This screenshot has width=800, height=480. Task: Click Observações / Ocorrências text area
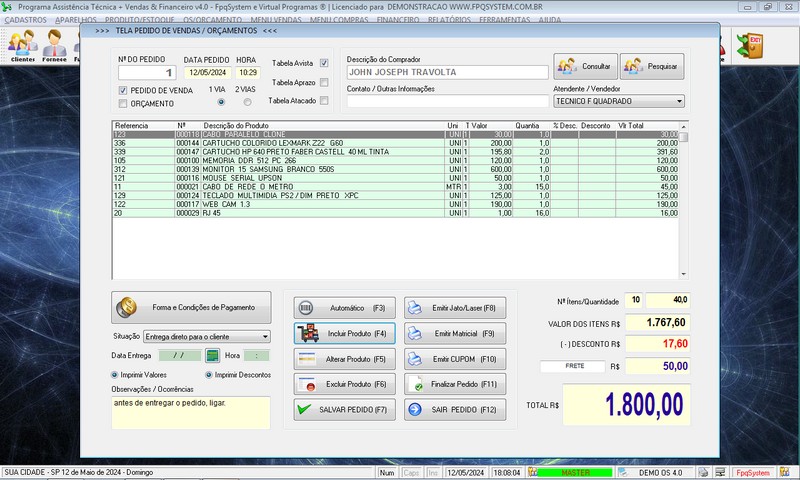click(x=191, y=412)
